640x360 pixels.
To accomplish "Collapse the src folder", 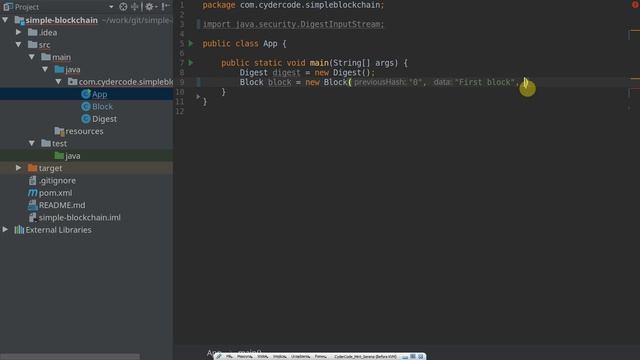I will pyautogui.click(x=18, y=44).
